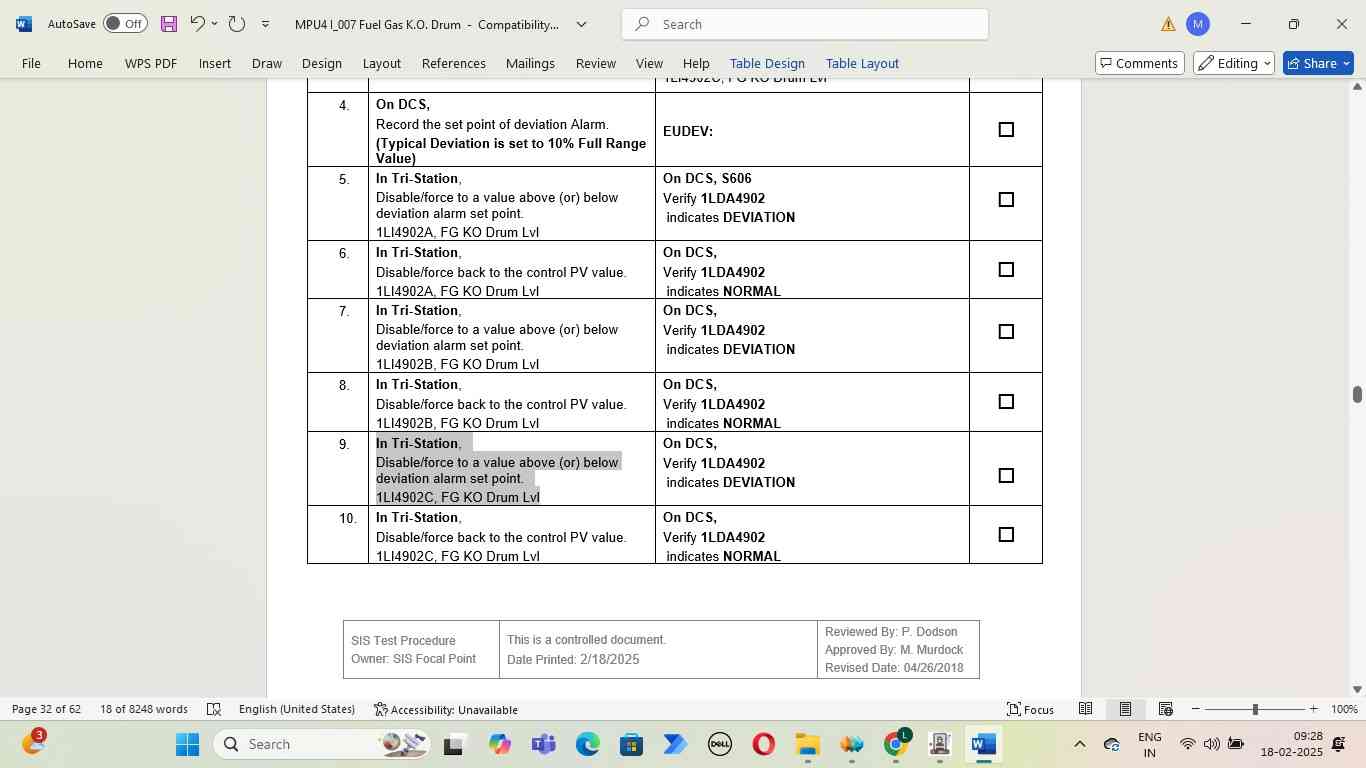The image size is (1366, 768).
Task: Open the Windows Start menu
Action: (188, 744)
